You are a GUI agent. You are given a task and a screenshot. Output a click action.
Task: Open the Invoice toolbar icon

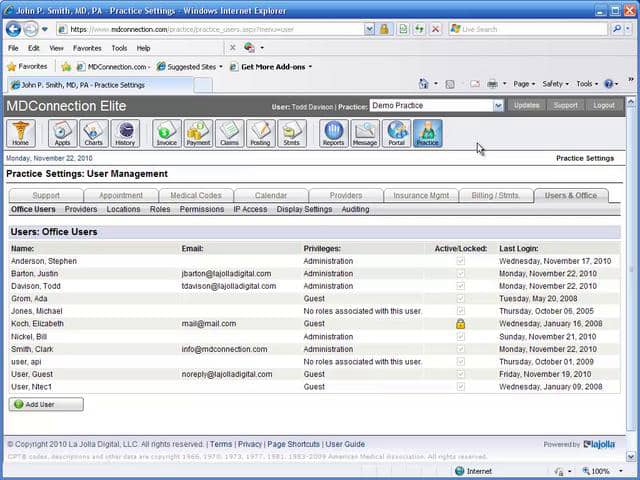click(167, 133)
